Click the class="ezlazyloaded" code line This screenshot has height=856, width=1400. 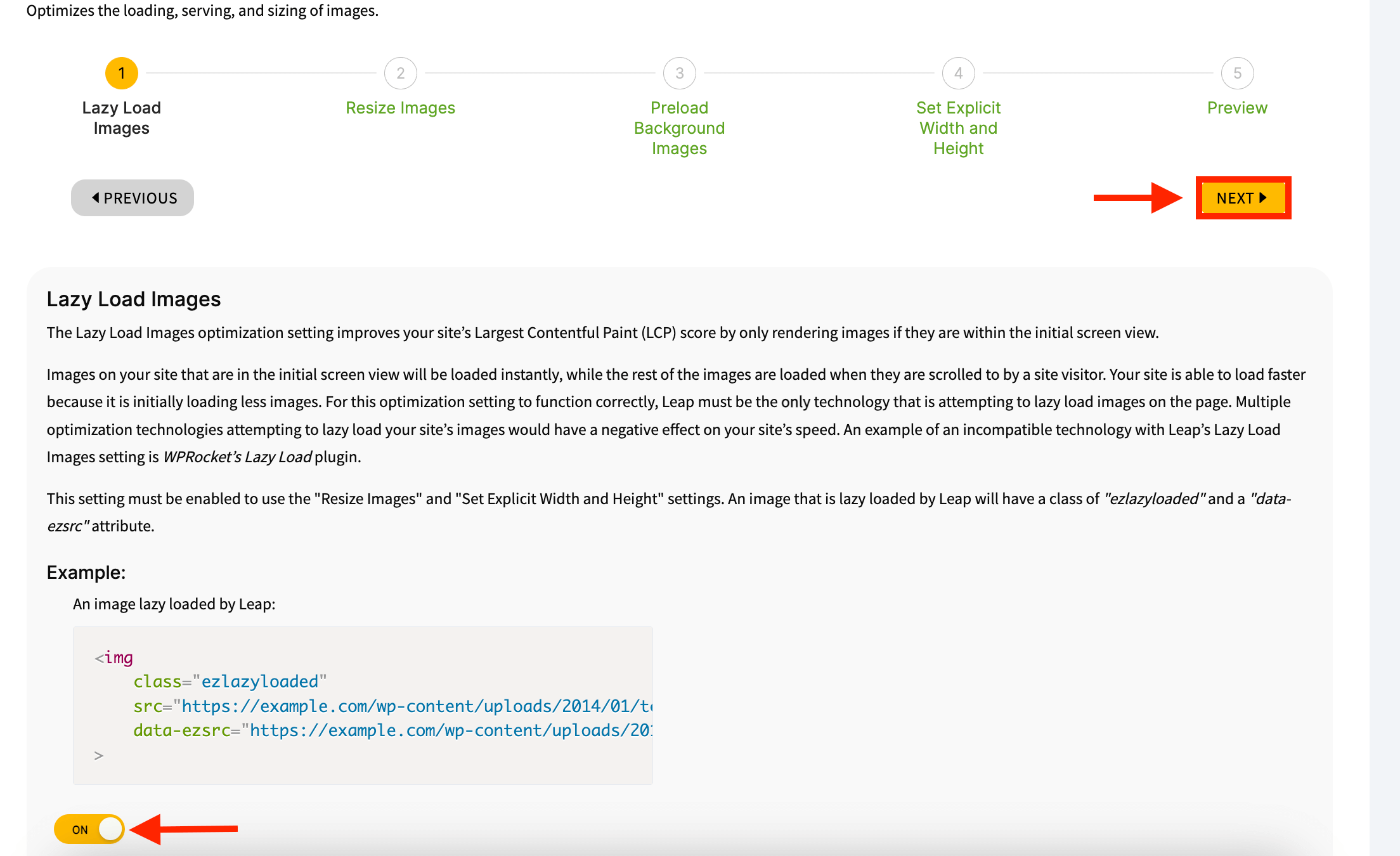coord(230,682)
